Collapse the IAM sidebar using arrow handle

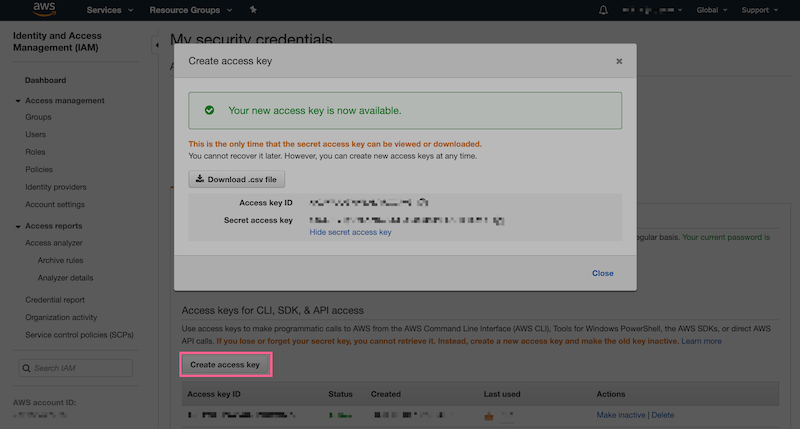tap(157, 45)
